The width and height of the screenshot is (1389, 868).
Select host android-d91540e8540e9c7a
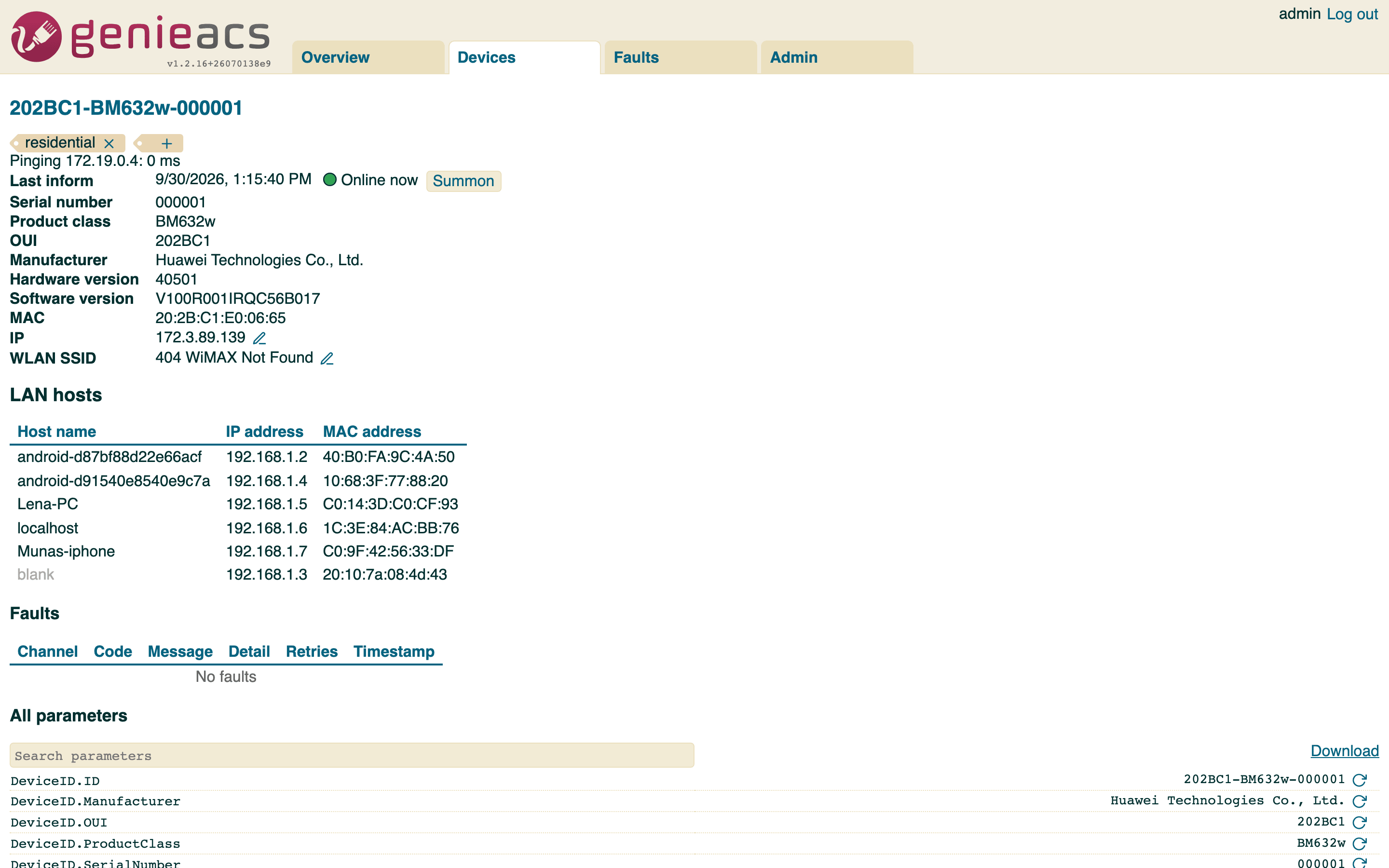click(x=114, y=481)
